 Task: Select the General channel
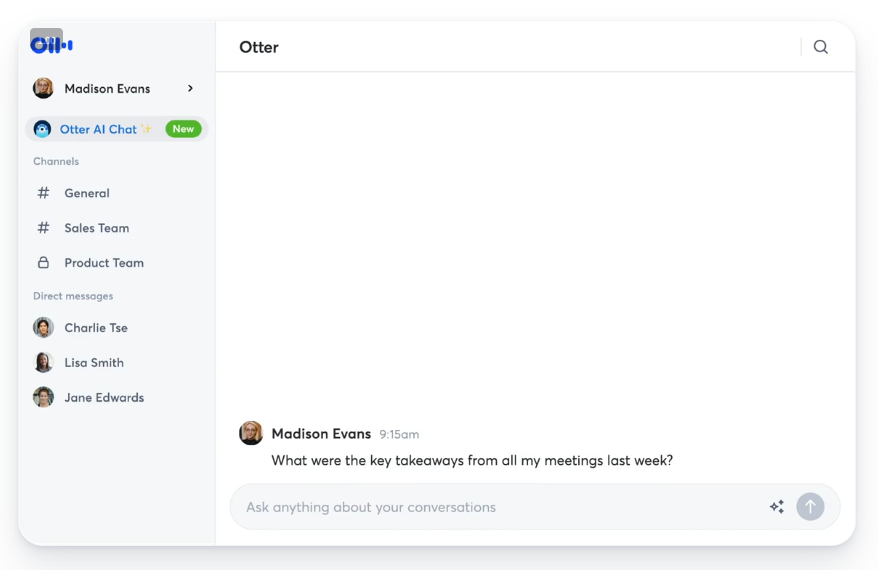(87, 193)
